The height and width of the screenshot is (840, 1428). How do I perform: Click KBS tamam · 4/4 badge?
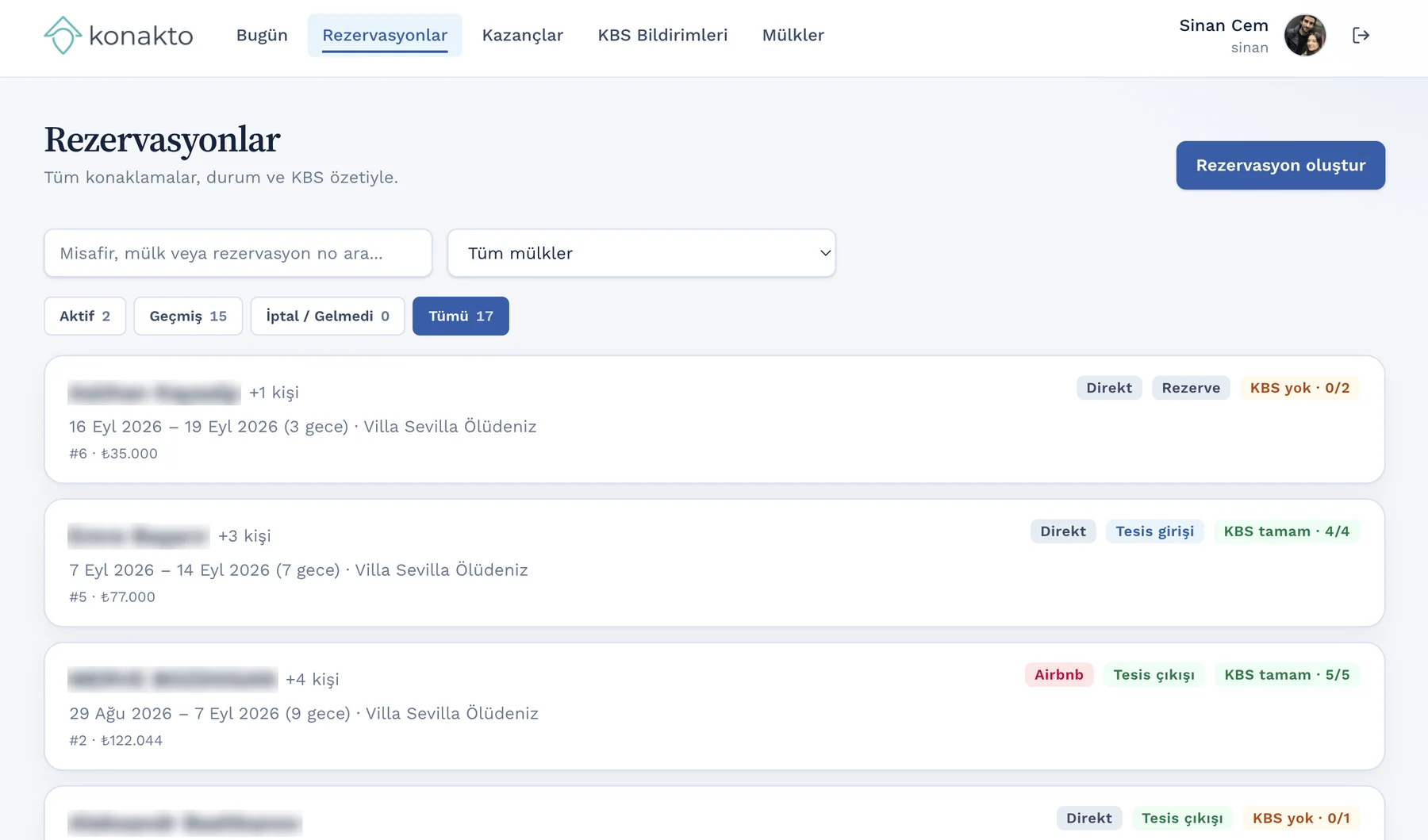1287,531
